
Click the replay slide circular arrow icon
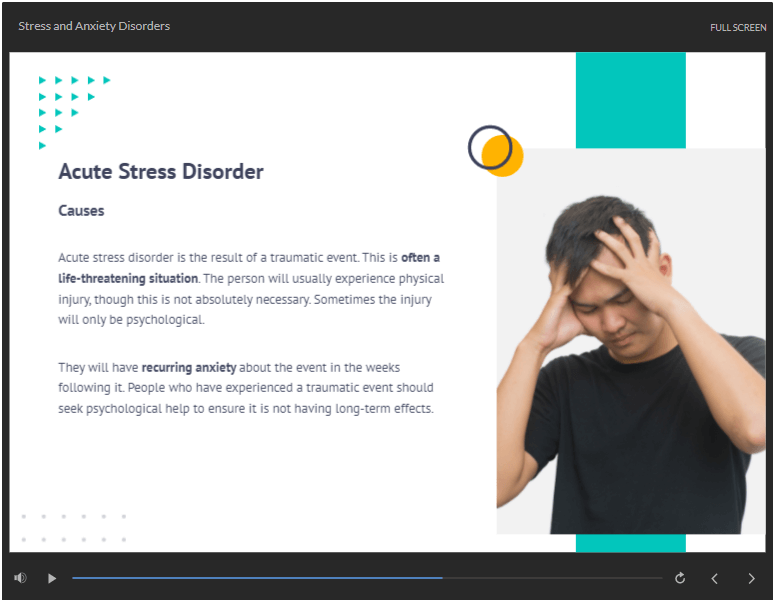[680, 578]
